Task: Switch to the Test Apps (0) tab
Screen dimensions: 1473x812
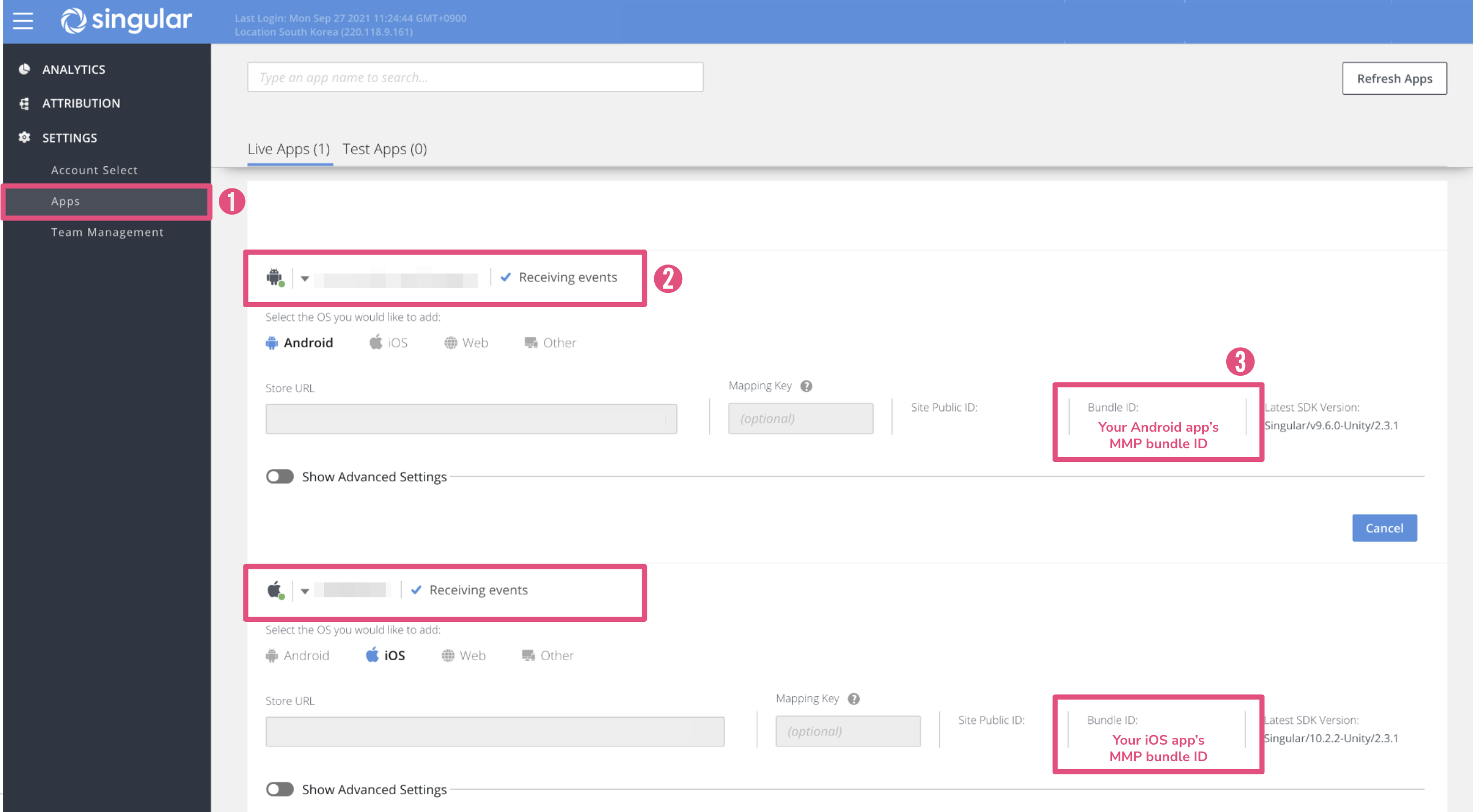Action: 385,149
